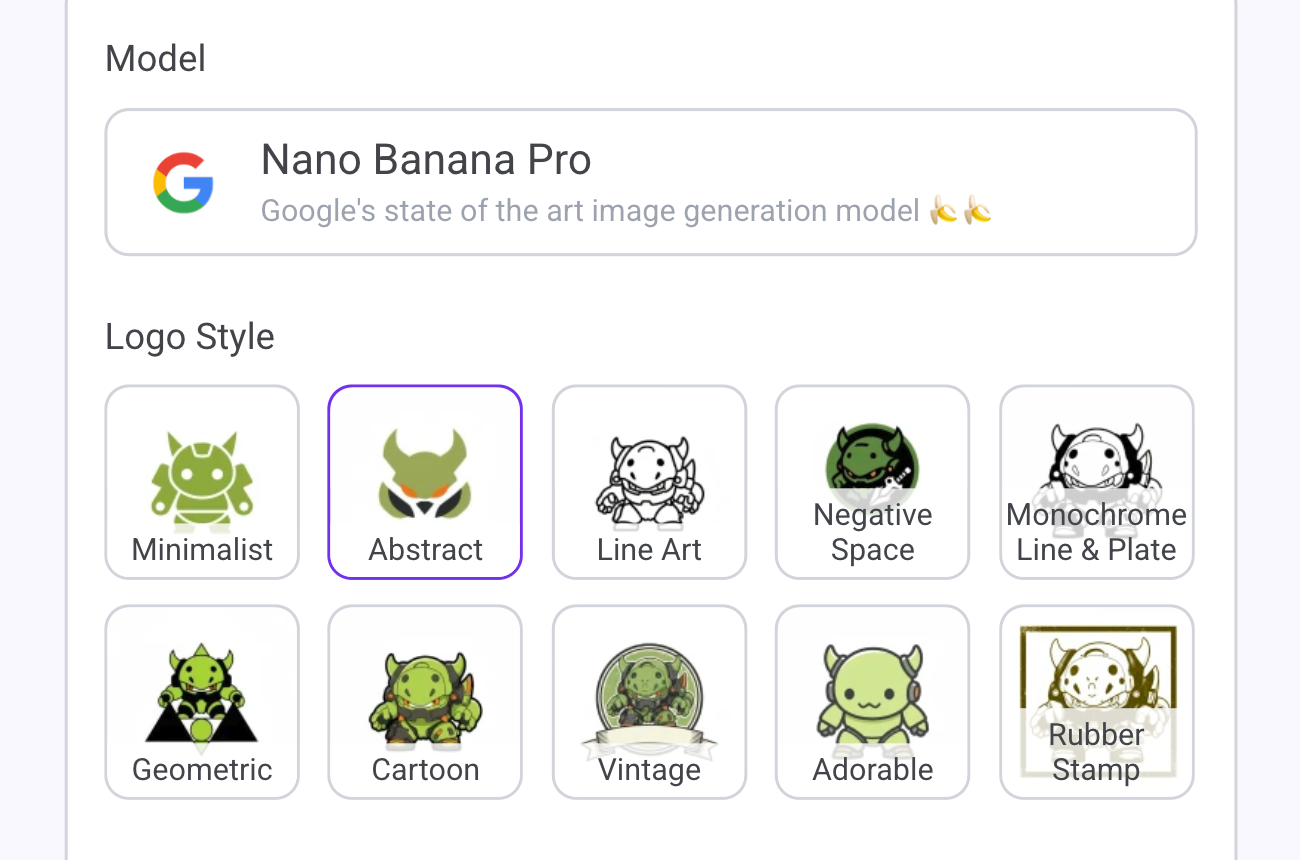Click the triangle-based Geometric robot icon
This screenshot has height=860, width=1300.
[202, 697]
